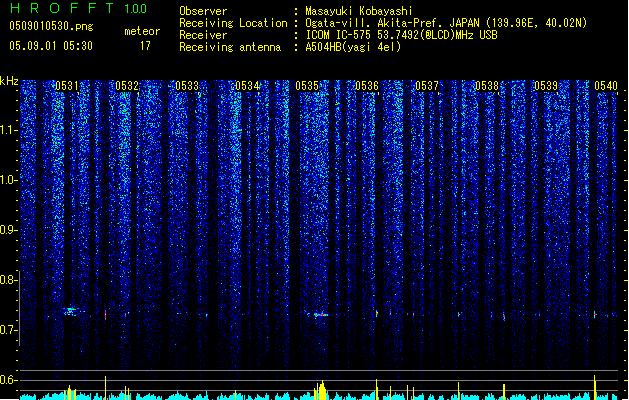Click the 0540 time marker

click(x=606, y=86)
